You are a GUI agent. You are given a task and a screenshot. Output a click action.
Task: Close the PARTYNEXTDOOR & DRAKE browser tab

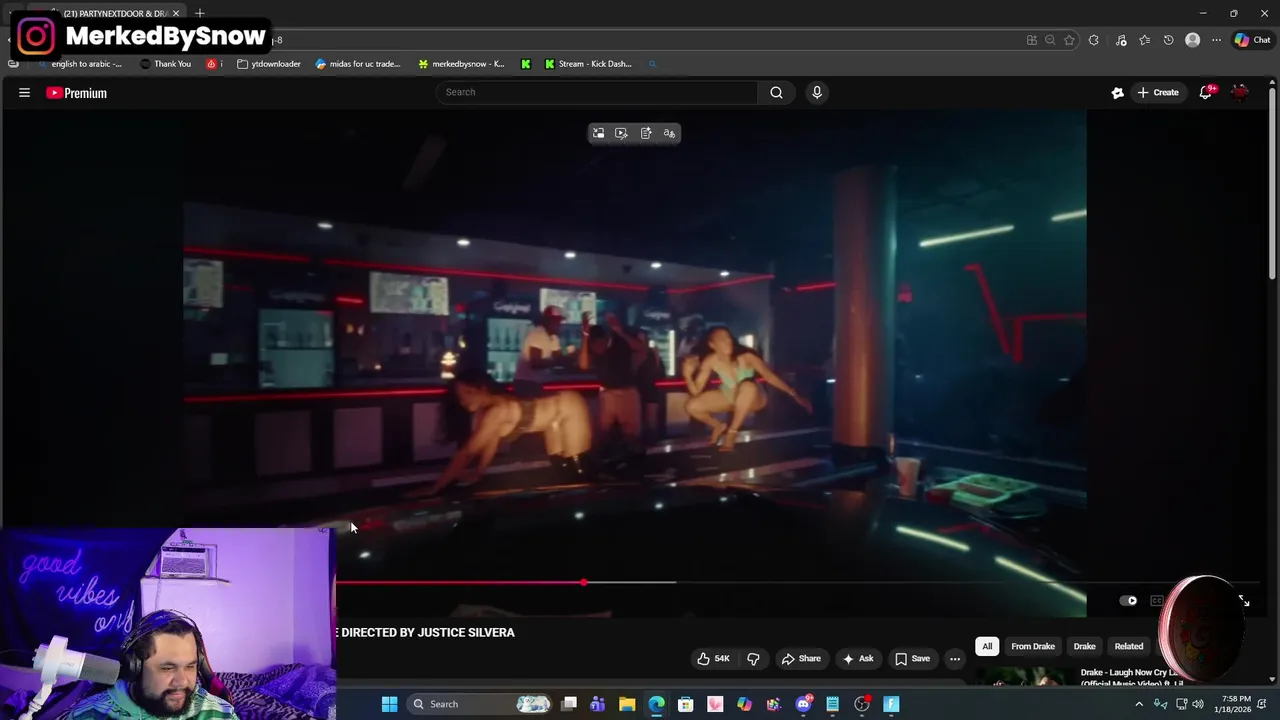pyautogui.click(x=176, y=13)
